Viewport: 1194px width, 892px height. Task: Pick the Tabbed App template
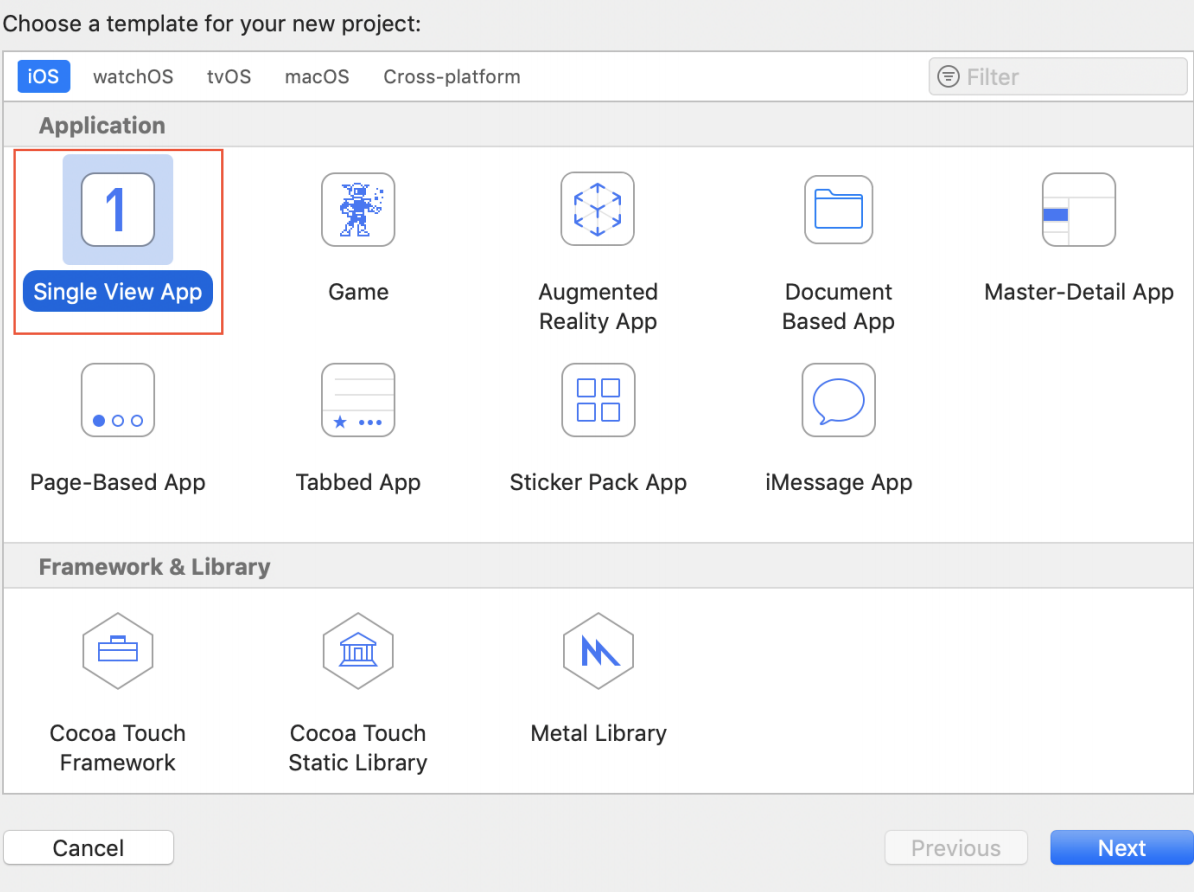pos(358,400)
